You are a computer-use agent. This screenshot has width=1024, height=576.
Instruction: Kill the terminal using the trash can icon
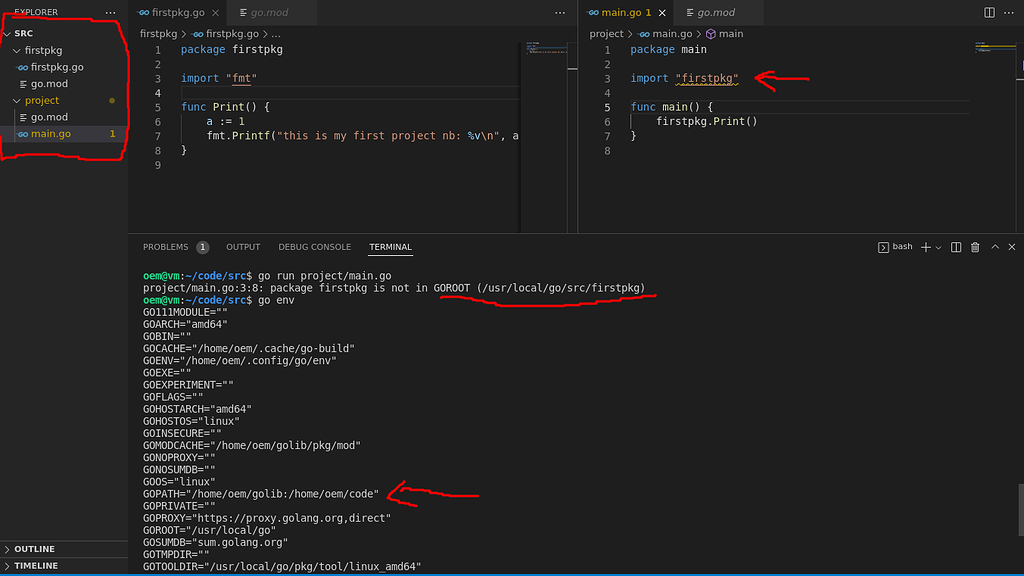coord(975,246)
